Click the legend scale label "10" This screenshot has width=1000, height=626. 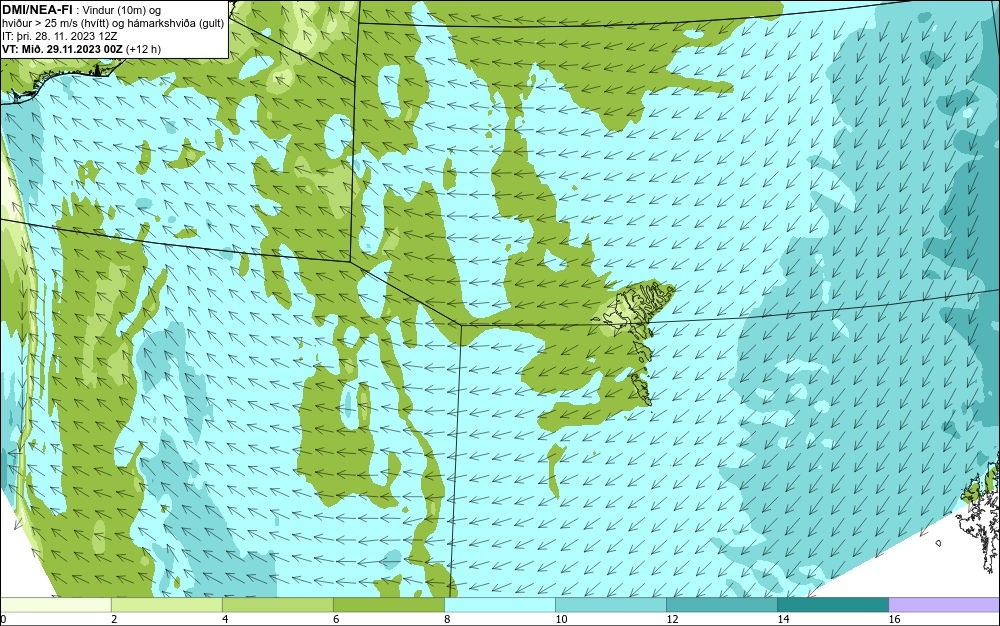(x=561, y=619)
